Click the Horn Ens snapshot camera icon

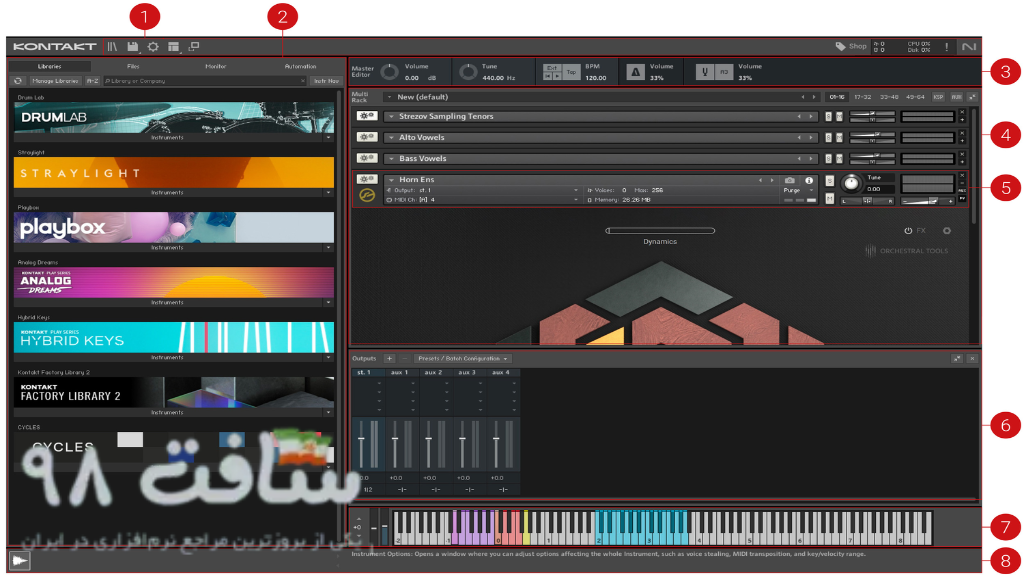pos(790,180)
